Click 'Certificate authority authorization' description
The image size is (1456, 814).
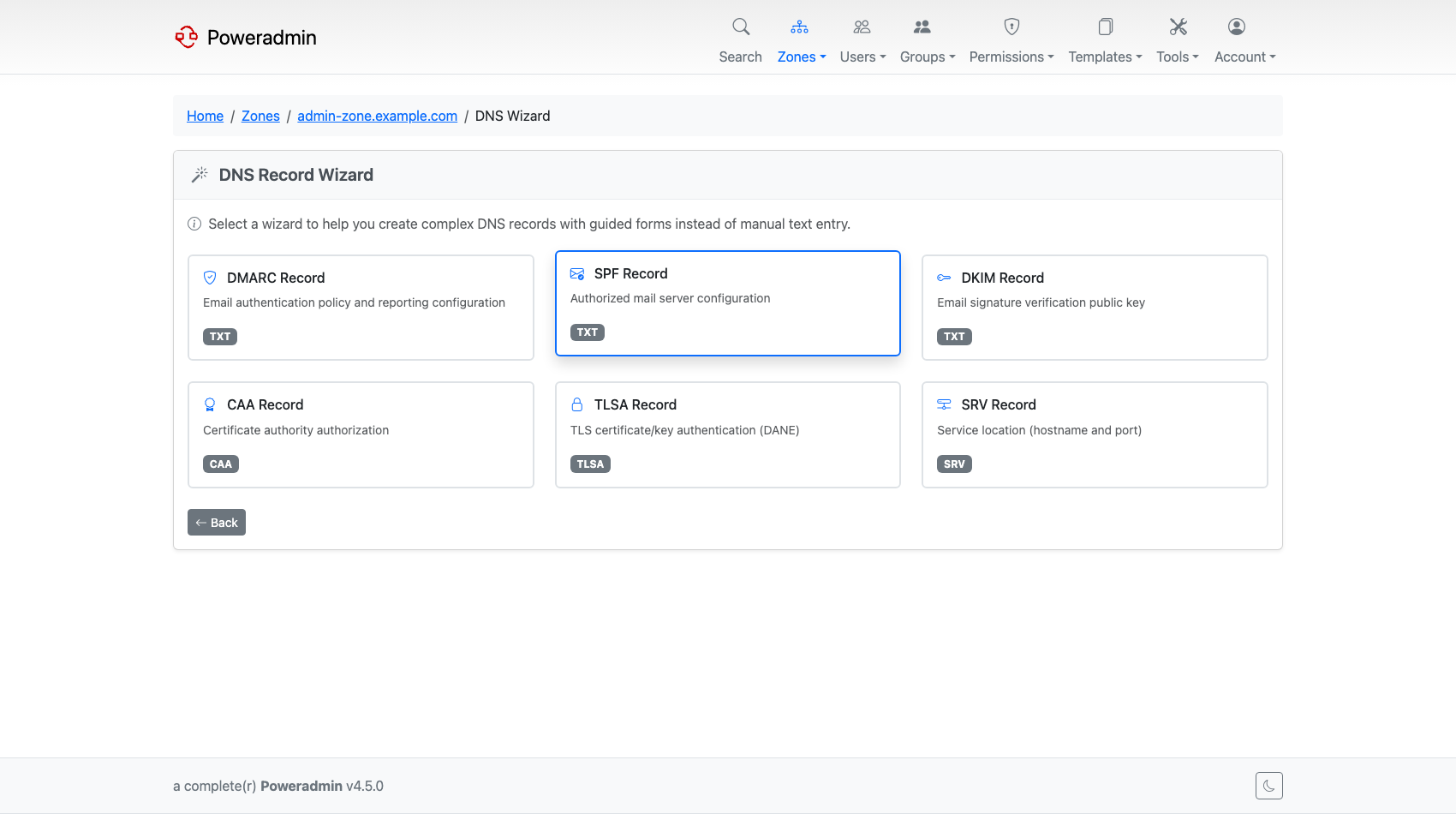pos(295,430)
